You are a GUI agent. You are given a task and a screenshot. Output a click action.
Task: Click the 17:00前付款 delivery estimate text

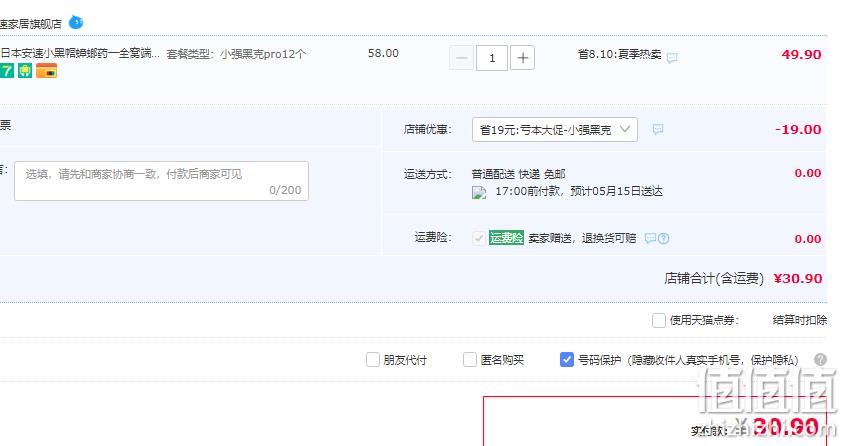click(x=579, y=191)
